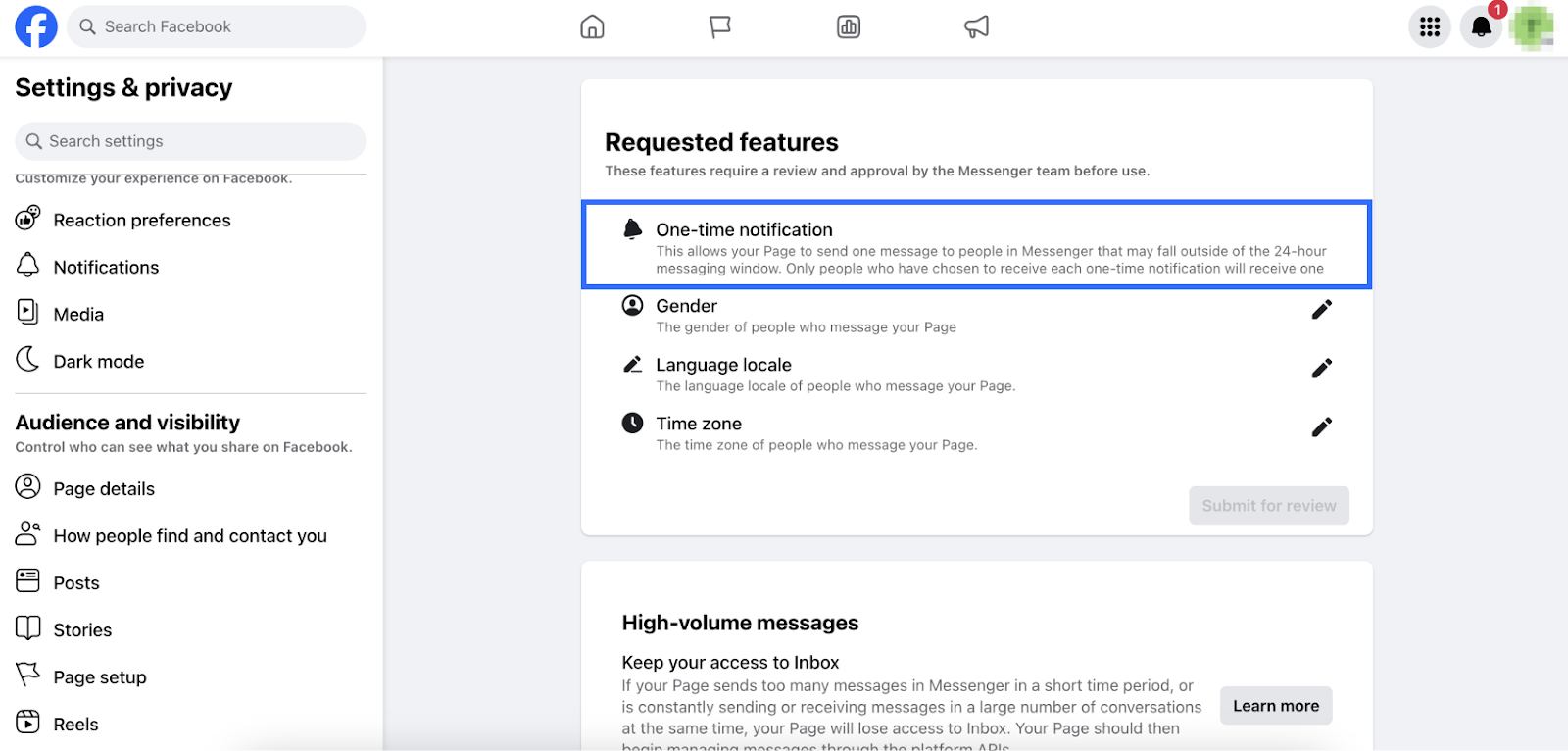Image resolution: width=1568 pixels, height=751 pixels.
Task: Open the Ads megaphone icon
Action: tap(977, 26)
